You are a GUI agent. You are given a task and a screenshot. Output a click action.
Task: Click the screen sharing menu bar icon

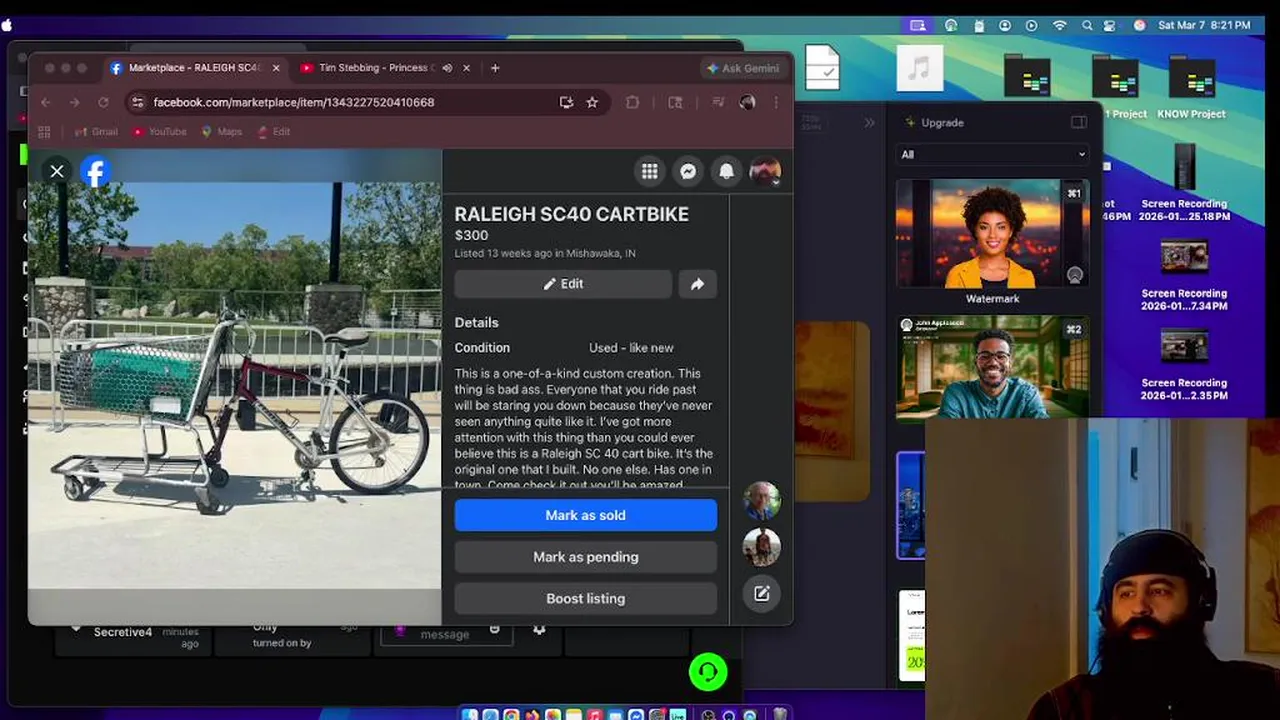(918, 25)
